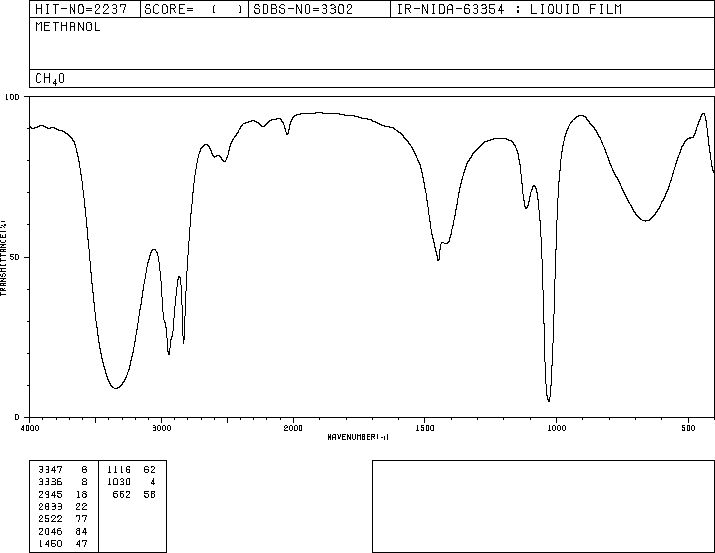Image resolution: width=715 pixels, height=553 pixels.
Task: Select the IR-NIDA-63354 LIQUID FILM label
Action: 522,10
